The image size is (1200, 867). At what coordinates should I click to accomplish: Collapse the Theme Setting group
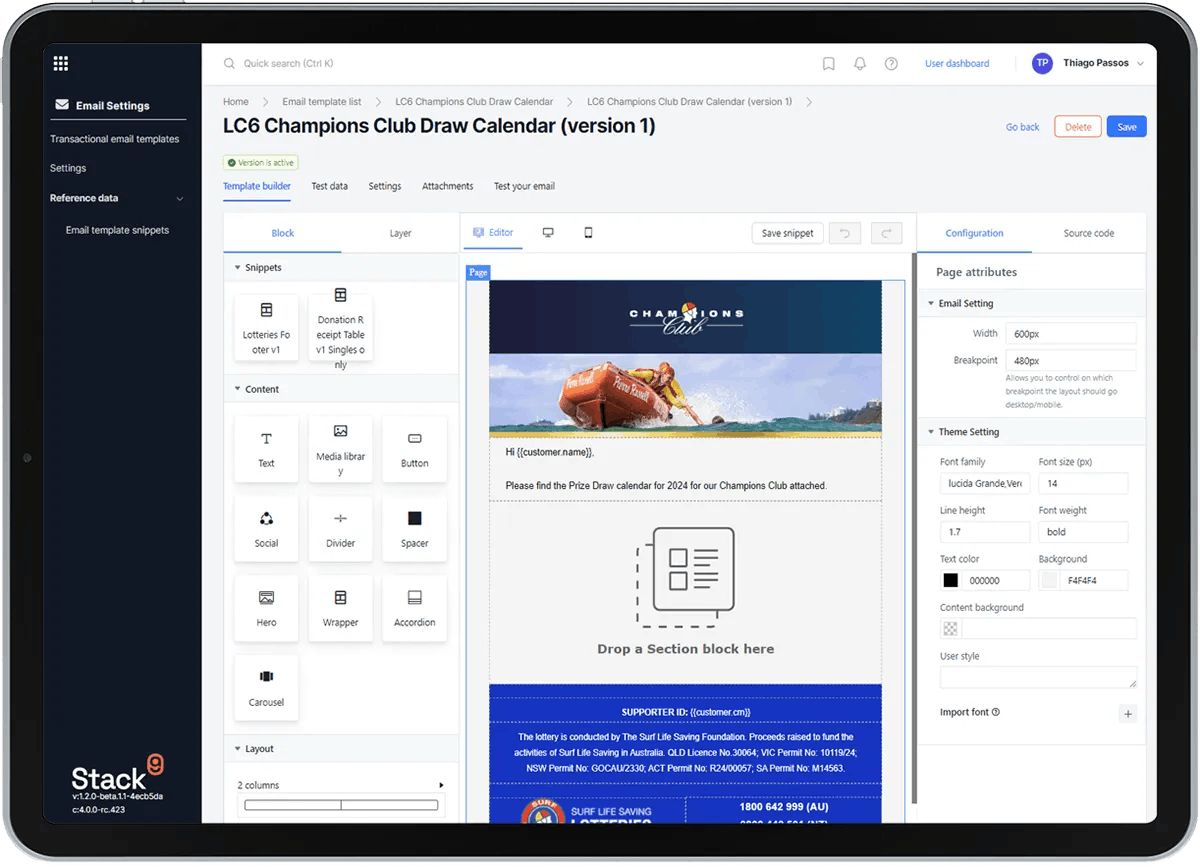pyautogui.click(x=930, y=432)
